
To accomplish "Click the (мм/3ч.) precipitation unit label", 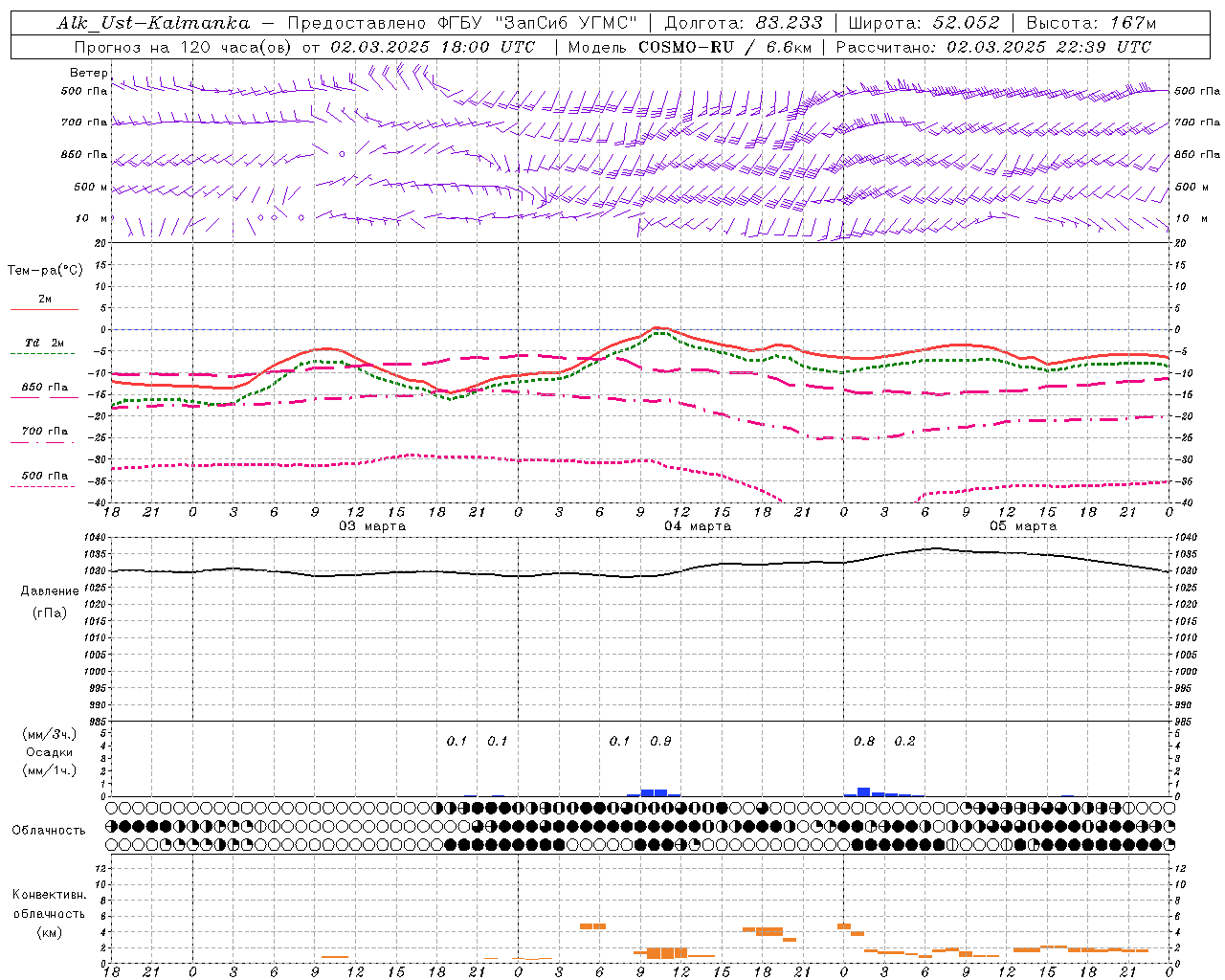I will 50,734.
